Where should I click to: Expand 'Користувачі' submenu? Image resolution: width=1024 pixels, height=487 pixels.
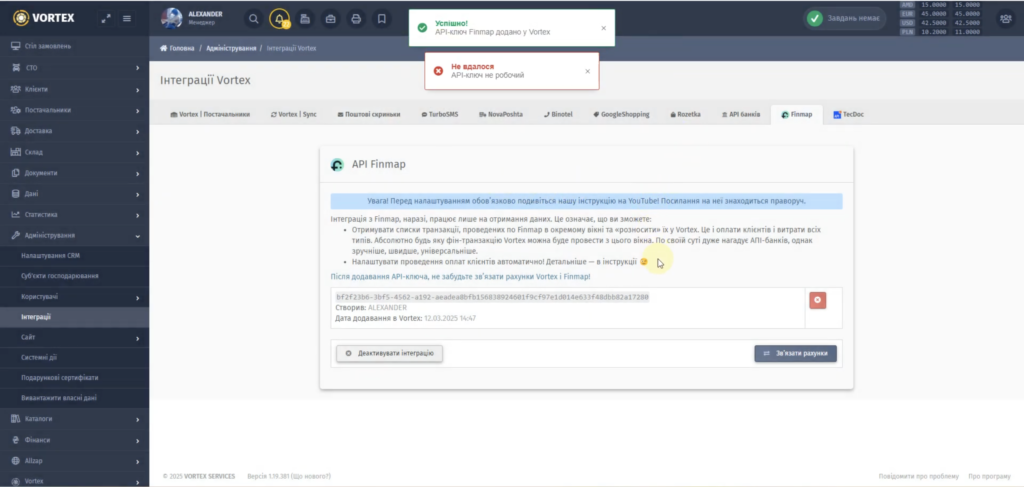(x=74, y=297)
